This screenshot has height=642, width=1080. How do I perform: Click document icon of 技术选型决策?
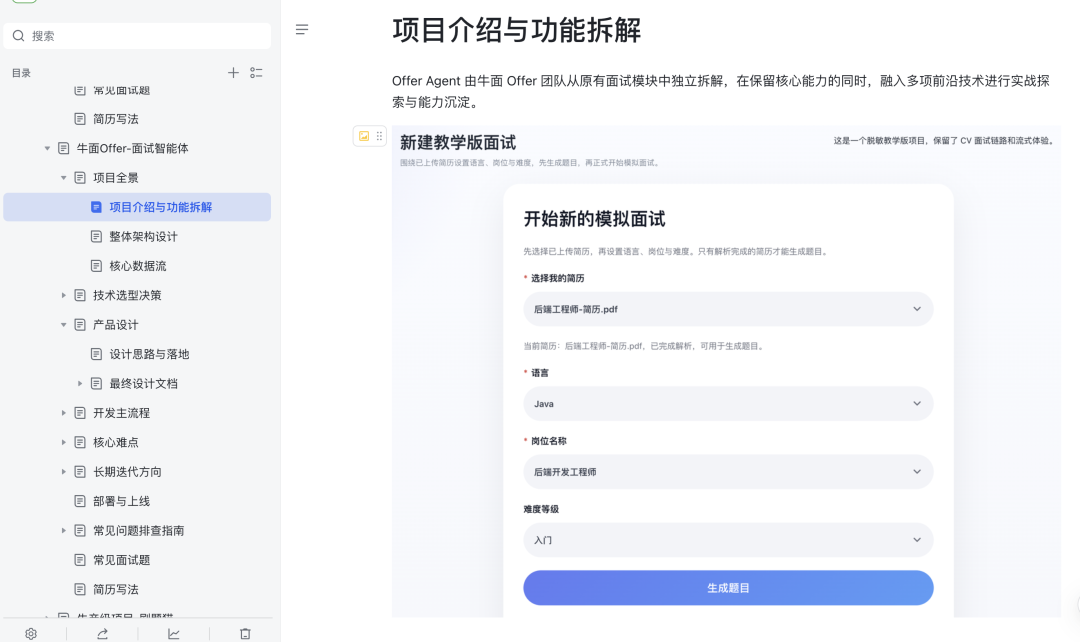point(80,296)
